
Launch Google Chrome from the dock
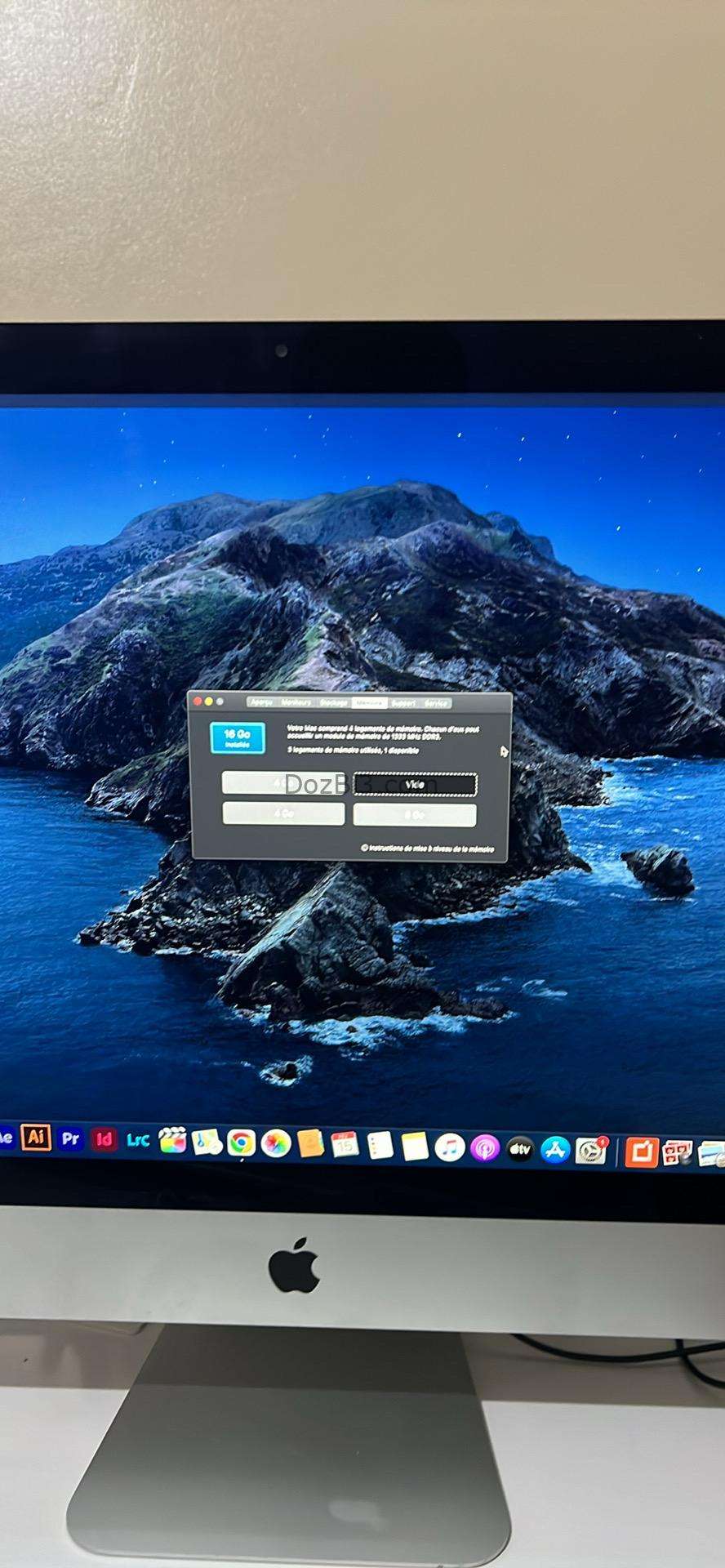241,1143
